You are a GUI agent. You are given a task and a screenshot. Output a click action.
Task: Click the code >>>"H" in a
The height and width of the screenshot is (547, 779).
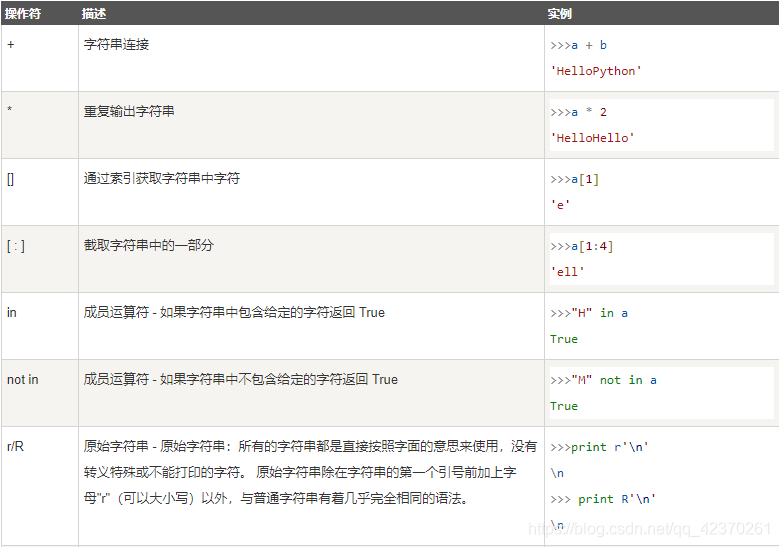point(589,313)
